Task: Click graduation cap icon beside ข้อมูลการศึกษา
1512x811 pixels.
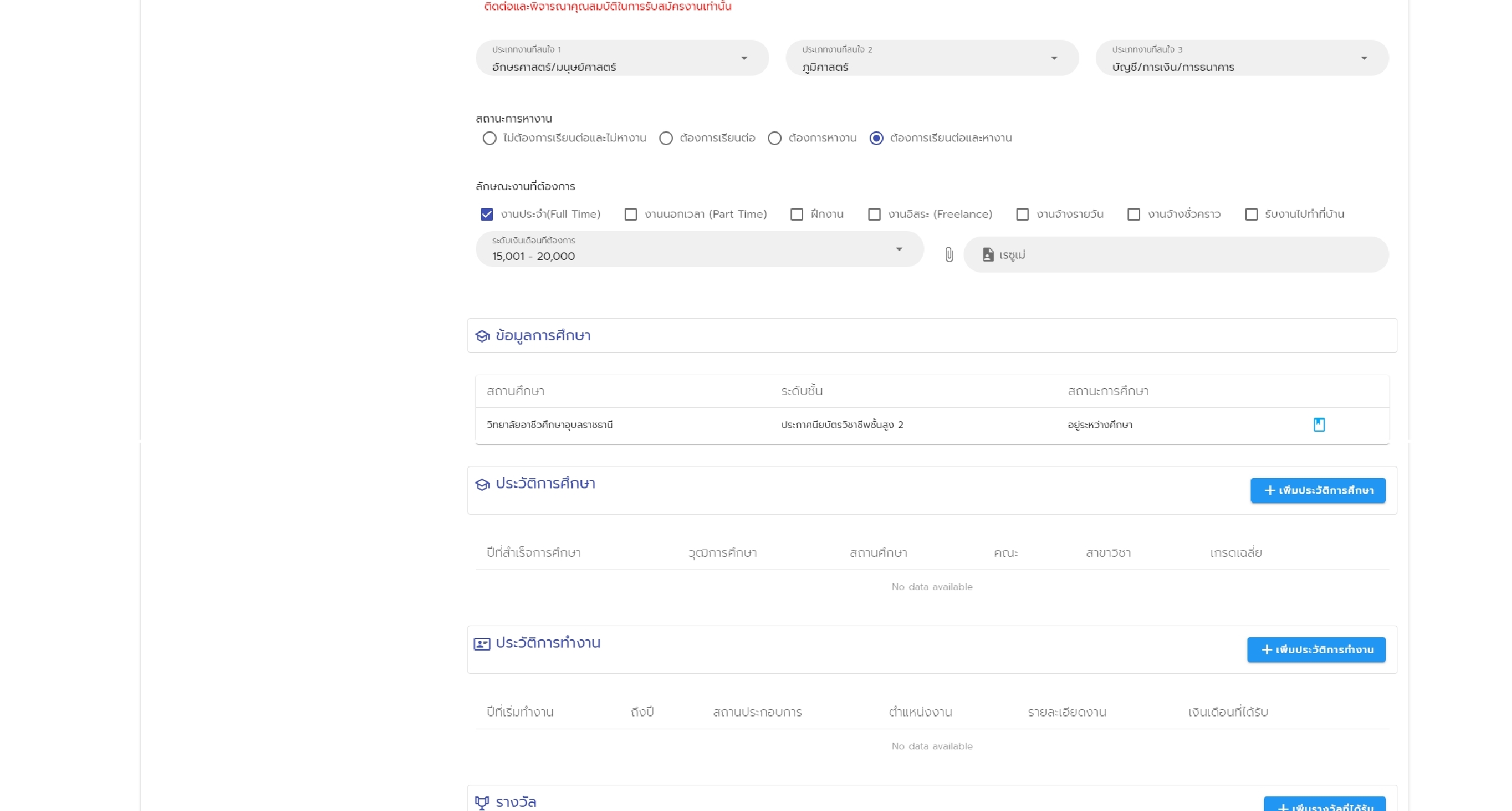Action: pyautogui.click(x=483, y=336)
